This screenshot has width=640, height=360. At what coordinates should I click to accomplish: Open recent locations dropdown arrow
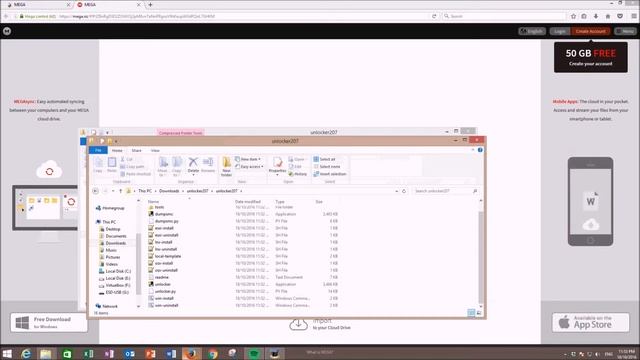coord(113,191)
